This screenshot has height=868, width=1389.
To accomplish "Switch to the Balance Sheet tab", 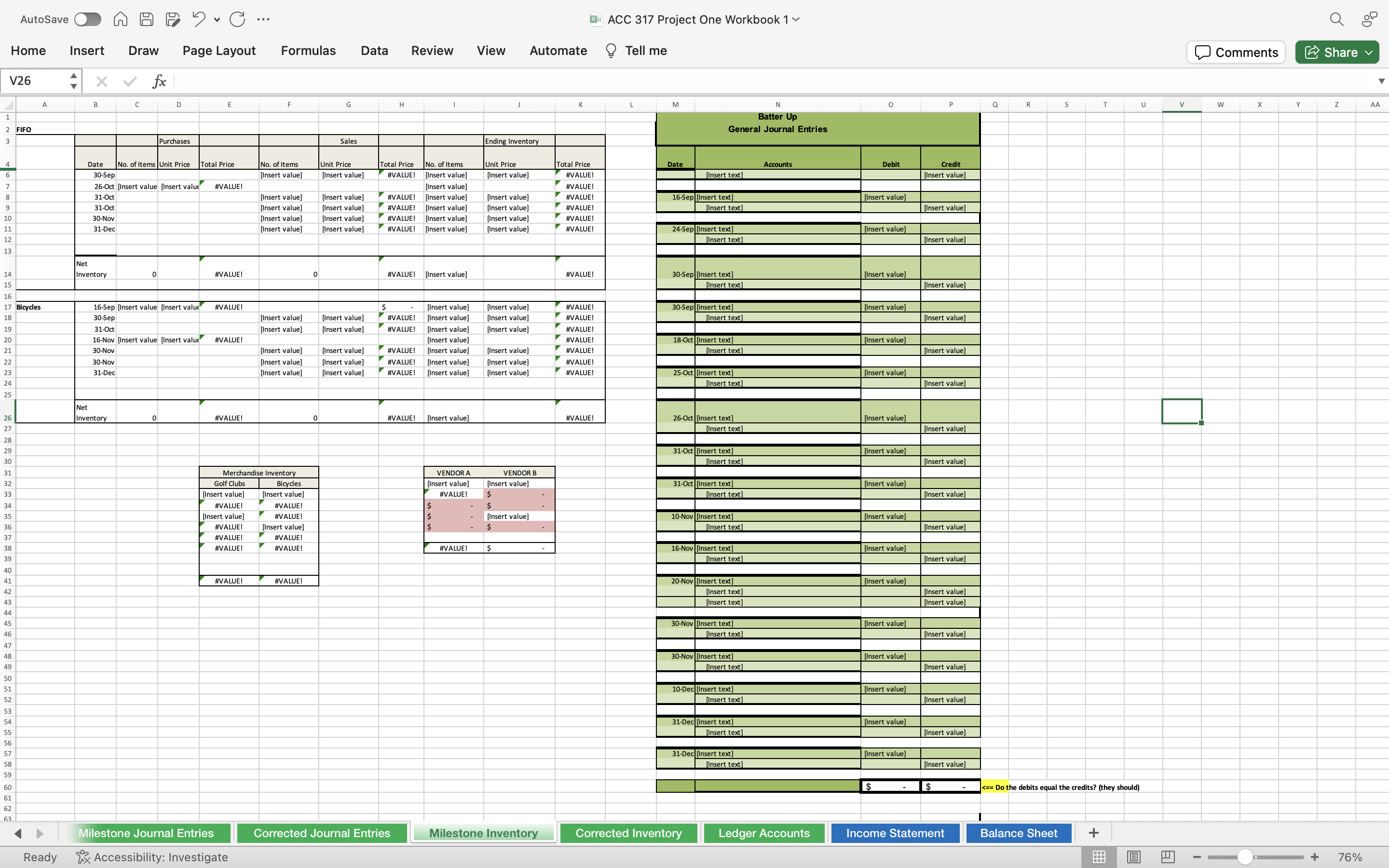I will pos(1018,832).
